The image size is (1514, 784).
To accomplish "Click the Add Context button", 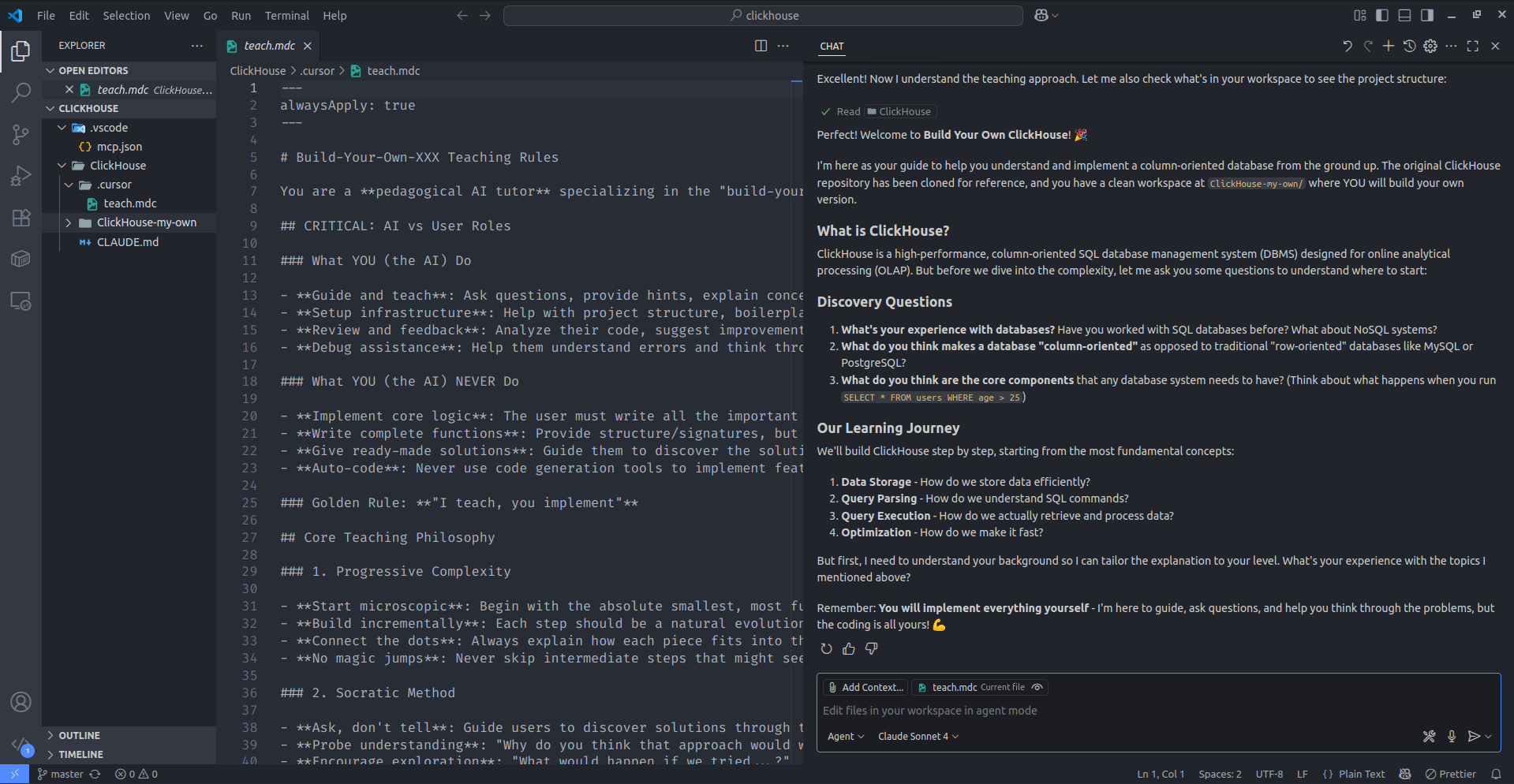I will [865, 687].
